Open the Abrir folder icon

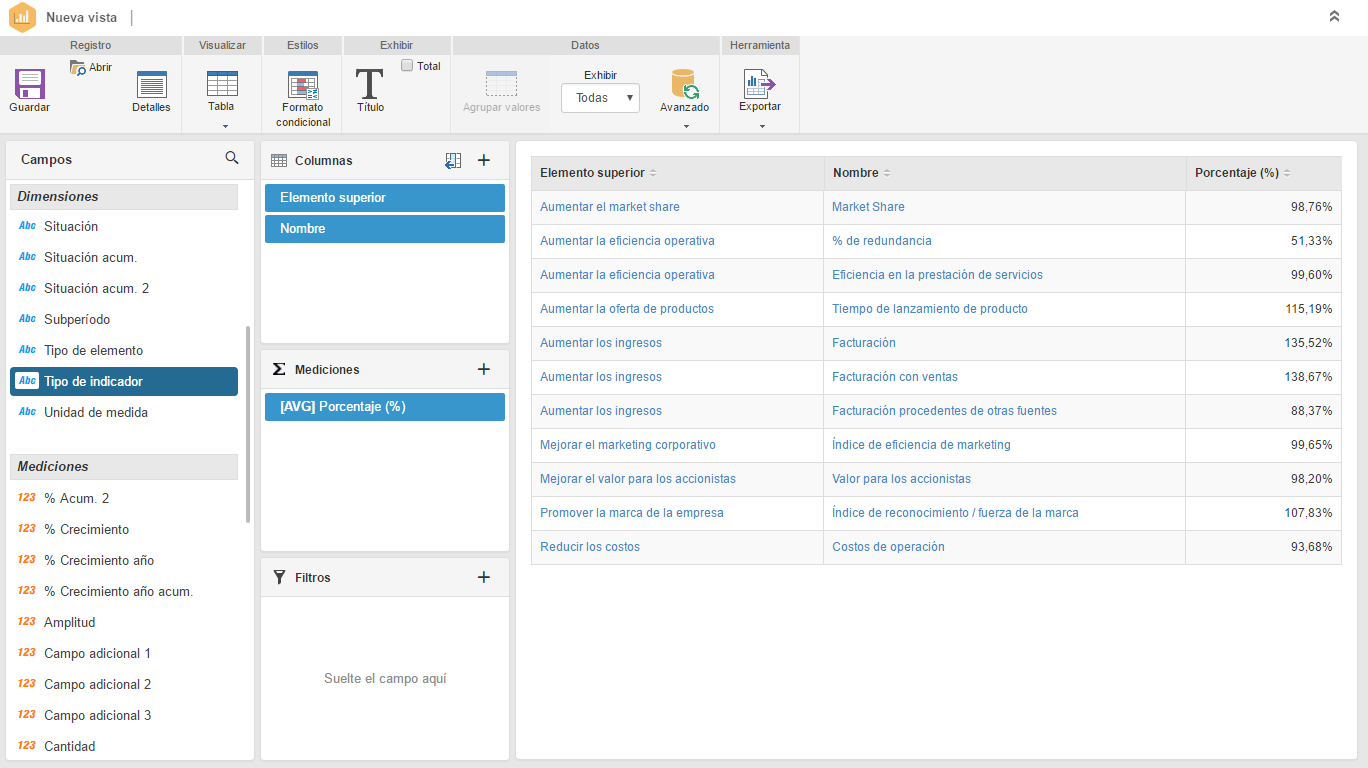[79, 68]
